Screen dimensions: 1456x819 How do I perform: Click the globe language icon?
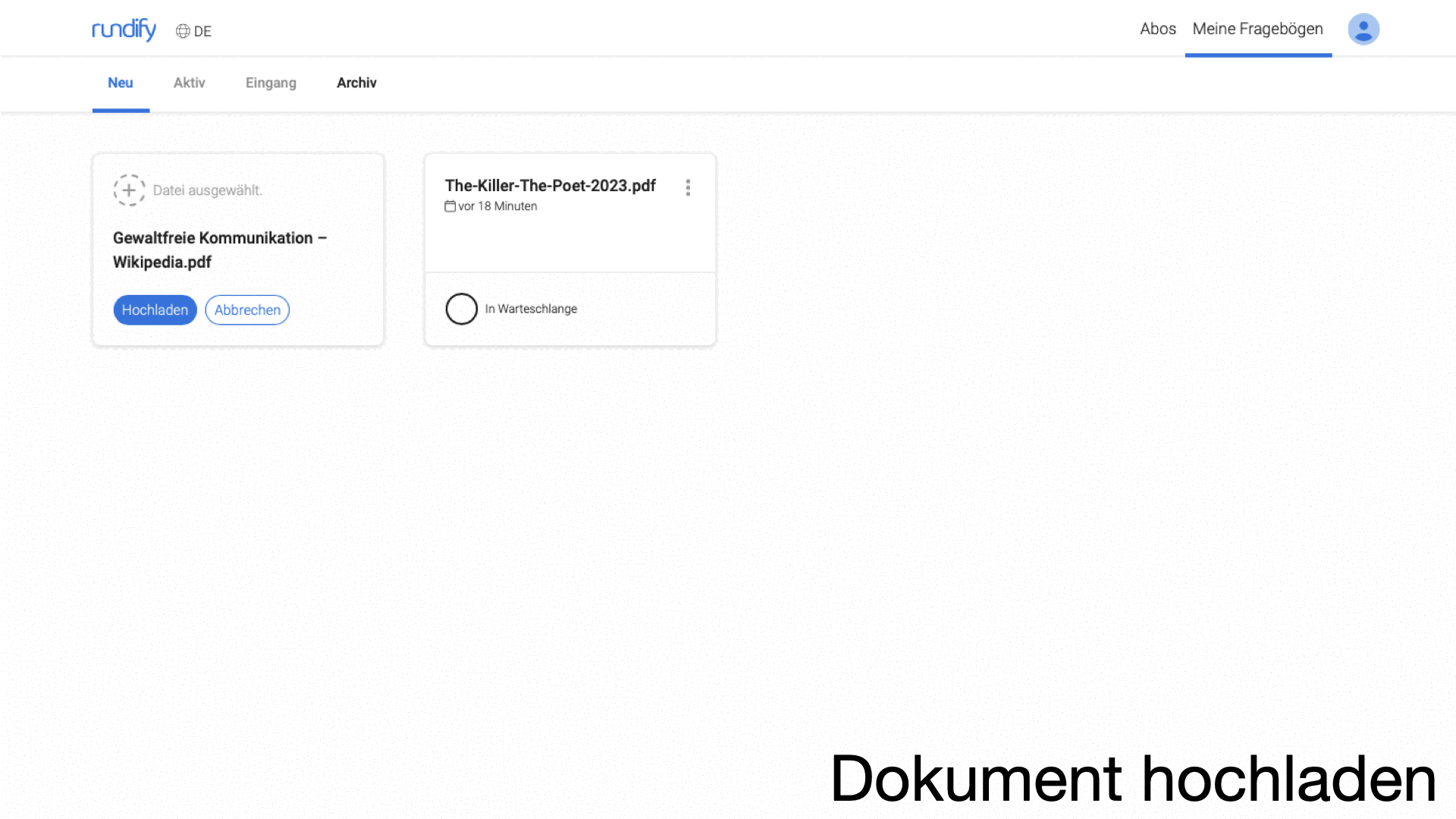183,31
